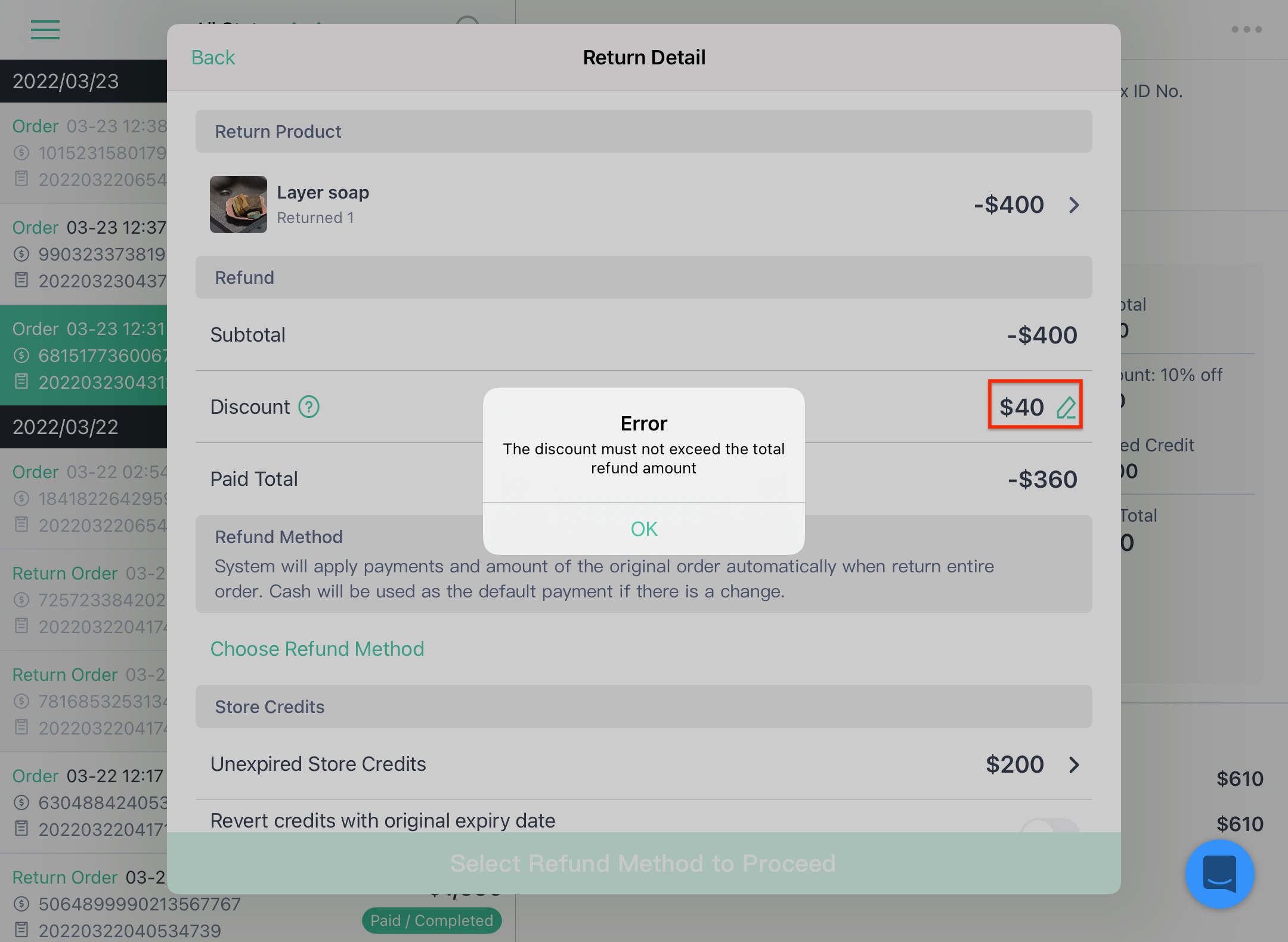1288x942 pixels.
Task: Expand Layer soap return item chevron
Action: point(1074,204)
